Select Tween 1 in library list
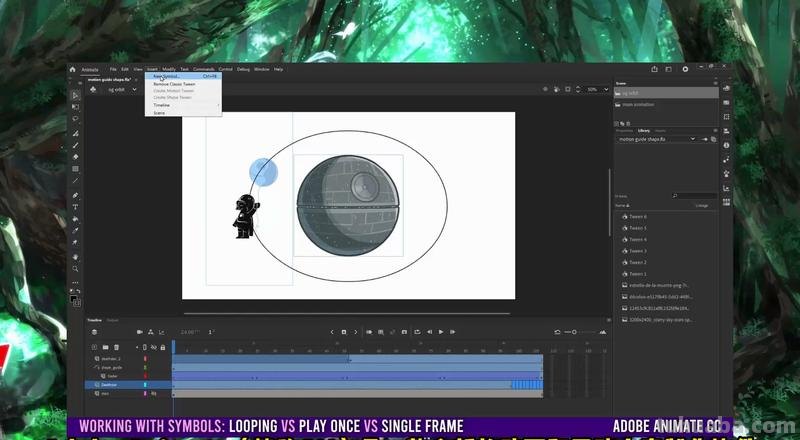Screen dimensions: 800x440 (637, 274)
